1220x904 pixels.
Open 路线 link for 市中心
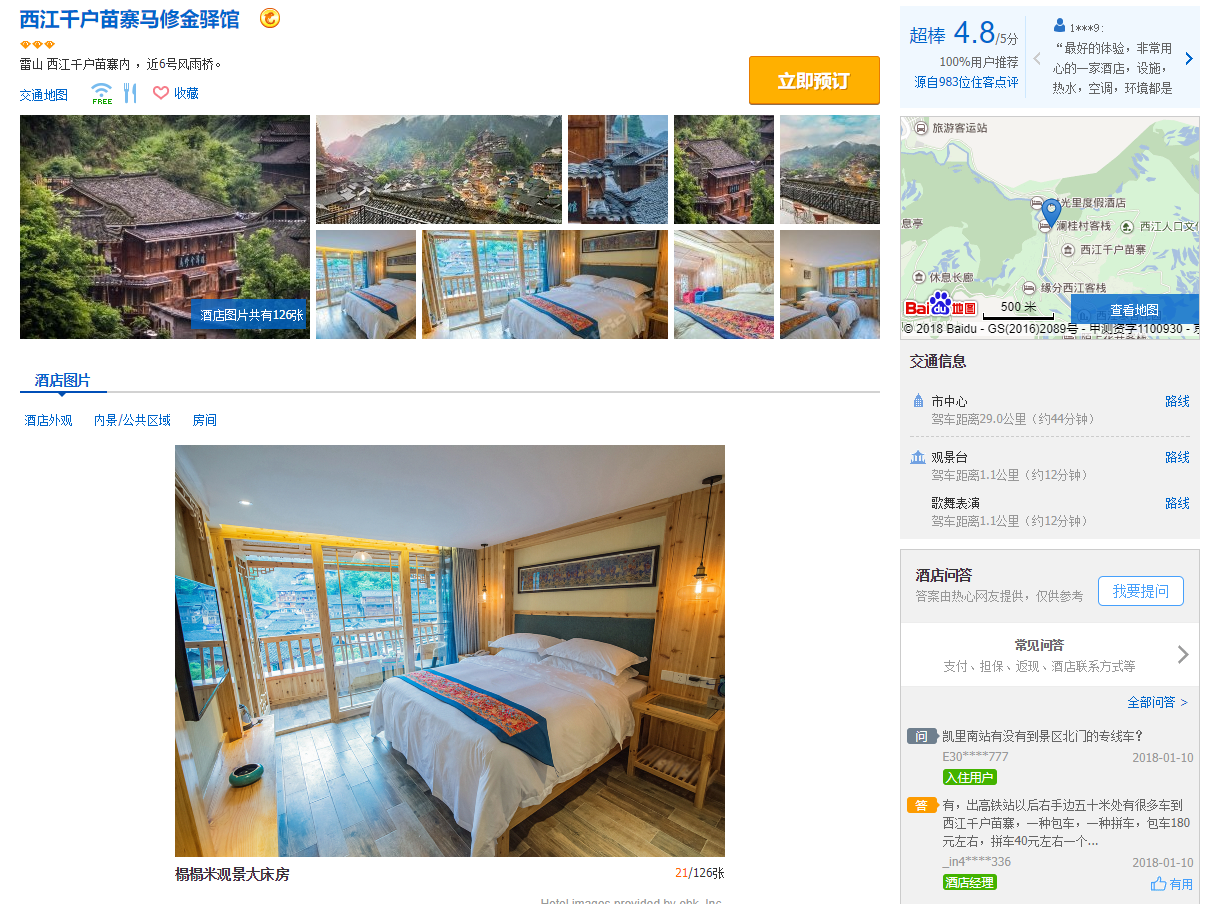pyautogui.click(x=1177, y=401)
